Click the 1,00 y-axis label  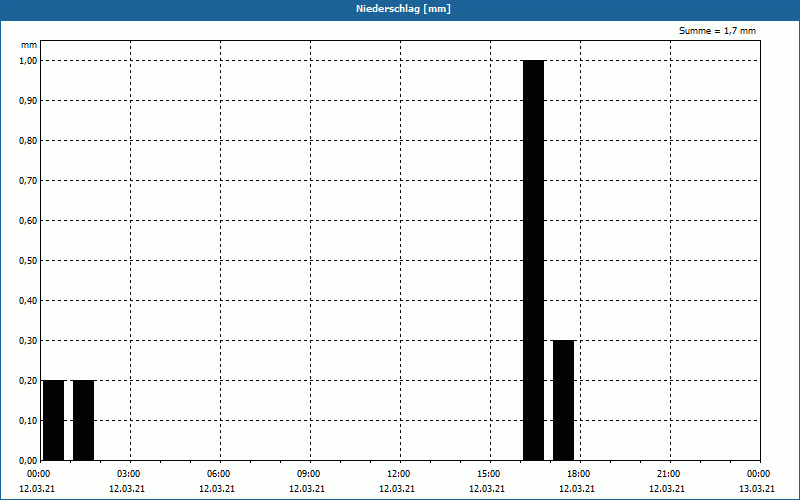29,61
